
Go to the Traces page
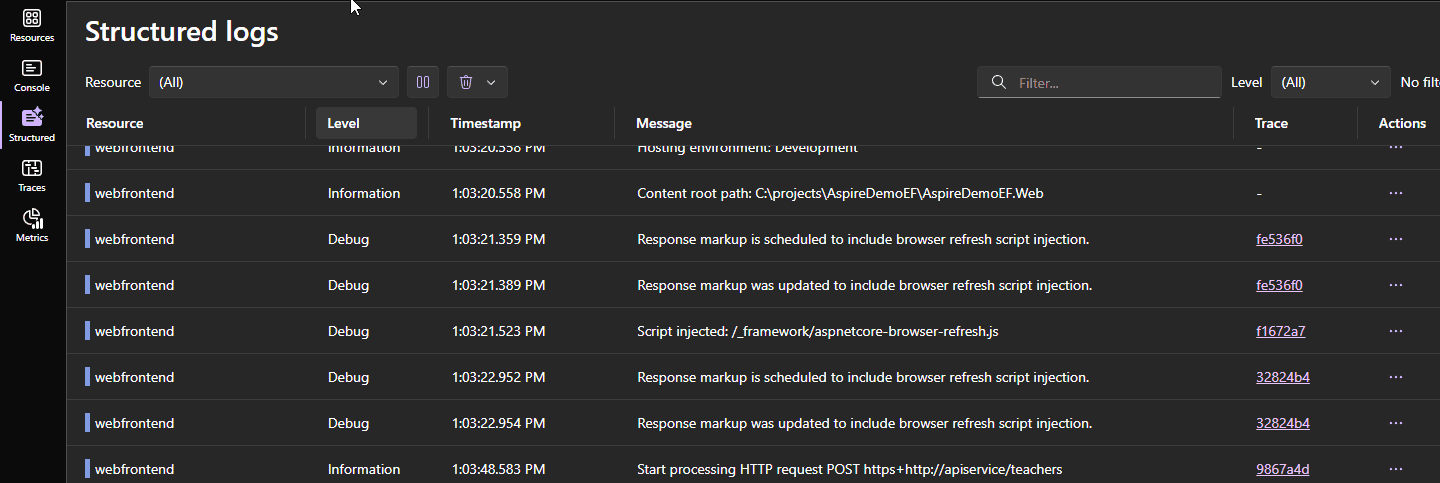point(32,169)
